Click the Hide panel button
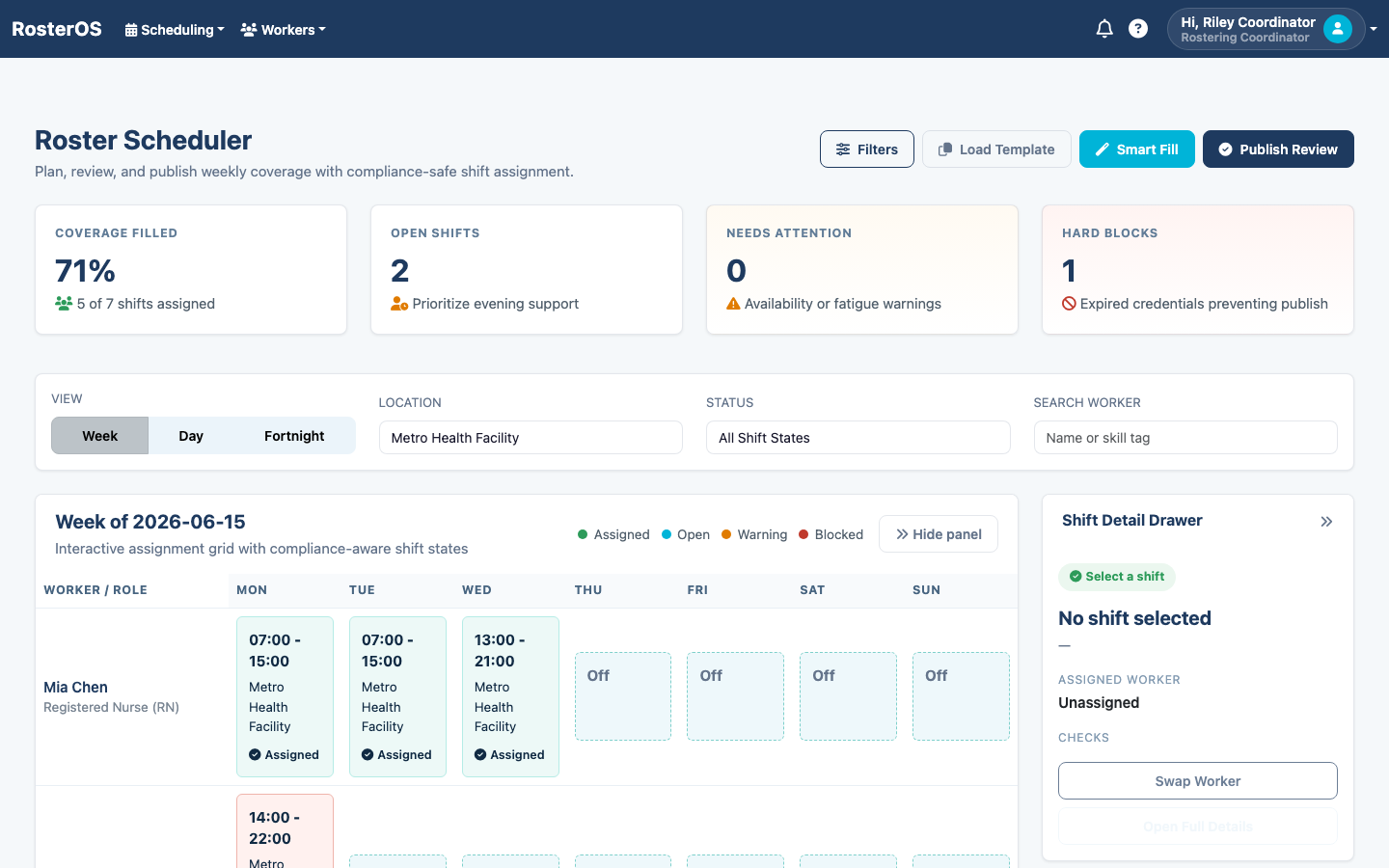 click(939, 534)
